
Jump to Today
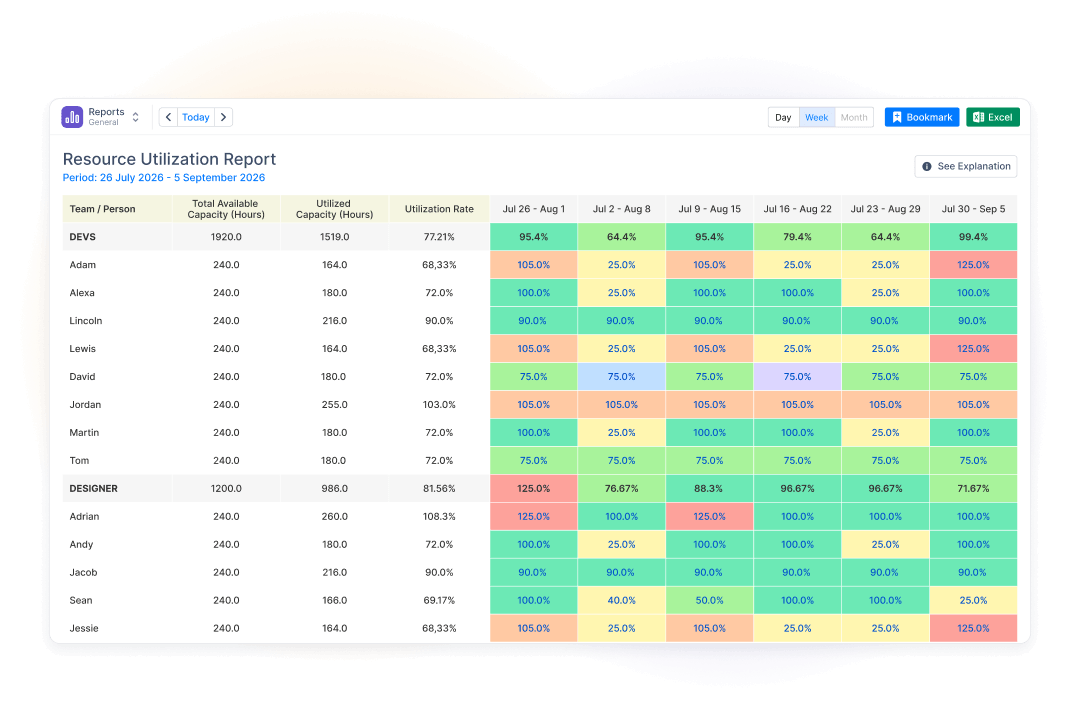tap(195, 117)
